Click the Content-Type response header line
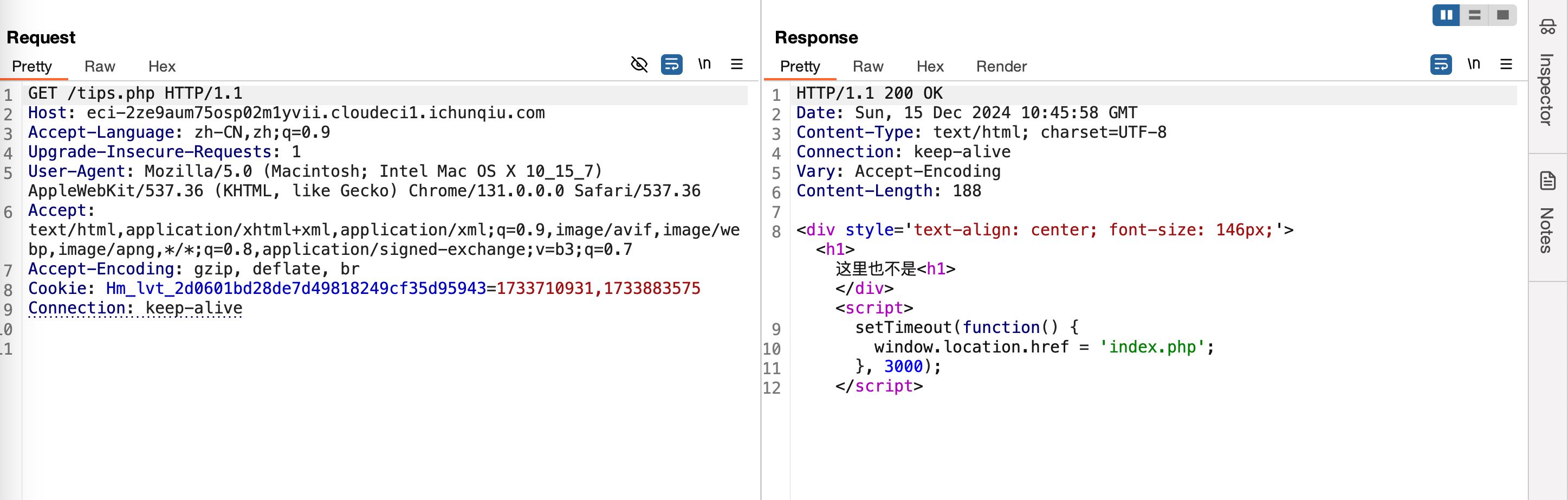Screen dimensions: 1568x500 pyautogui.click(x=981, y=132)
